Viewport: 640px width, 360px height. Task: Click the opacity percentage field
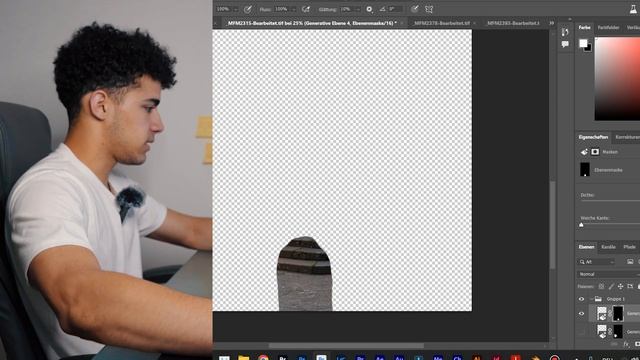224,9
